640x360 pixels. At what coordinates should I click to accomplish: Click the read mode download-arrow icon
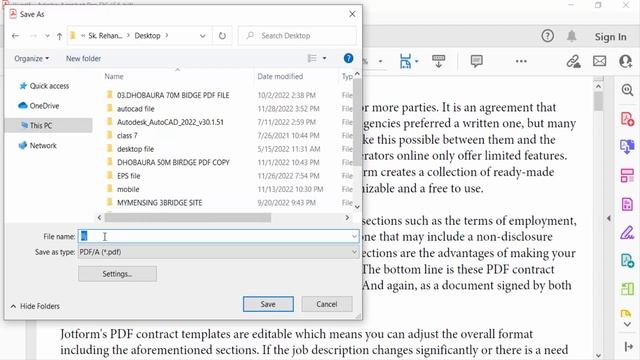(x=438, y=61)
